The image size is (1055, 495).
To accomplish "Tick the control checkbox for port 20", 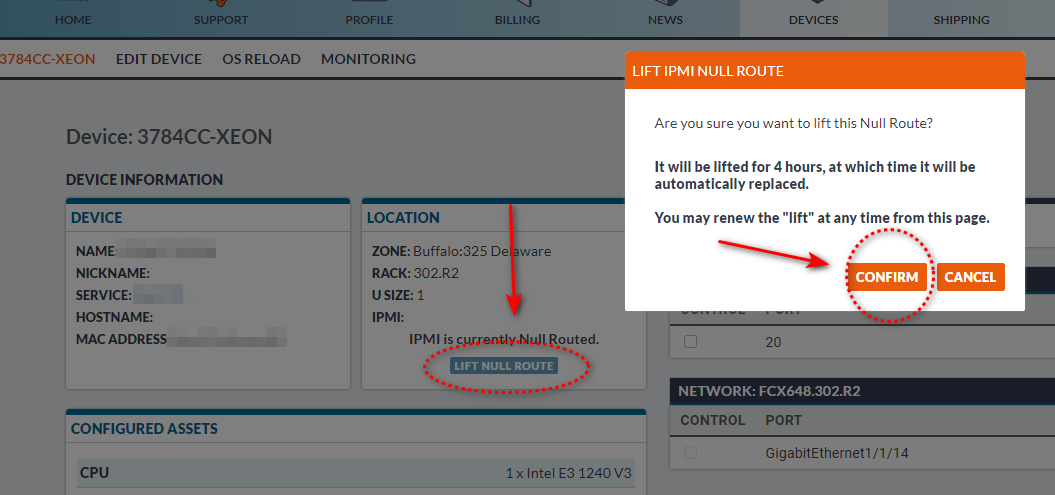I will point(689,342).
